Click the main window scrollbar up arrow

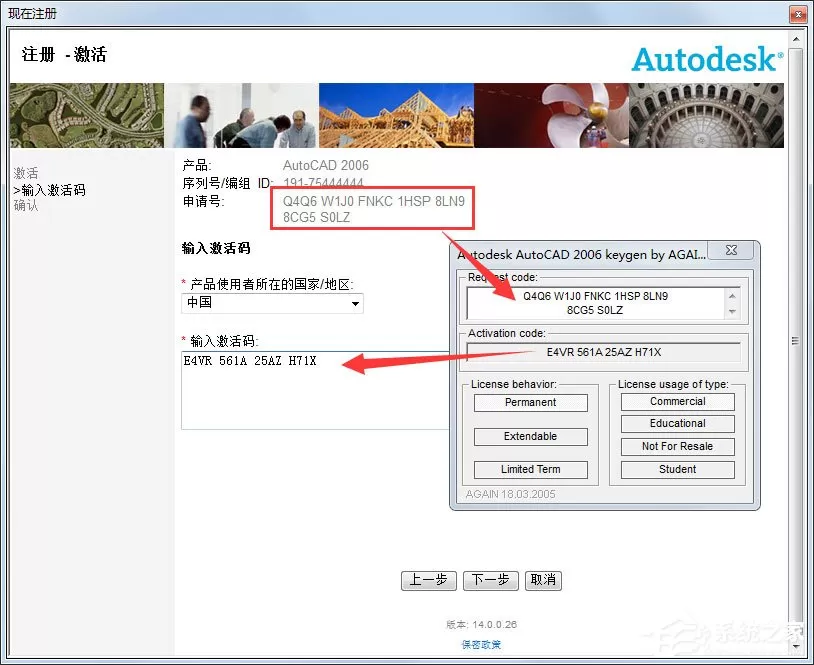coord(796,39)
